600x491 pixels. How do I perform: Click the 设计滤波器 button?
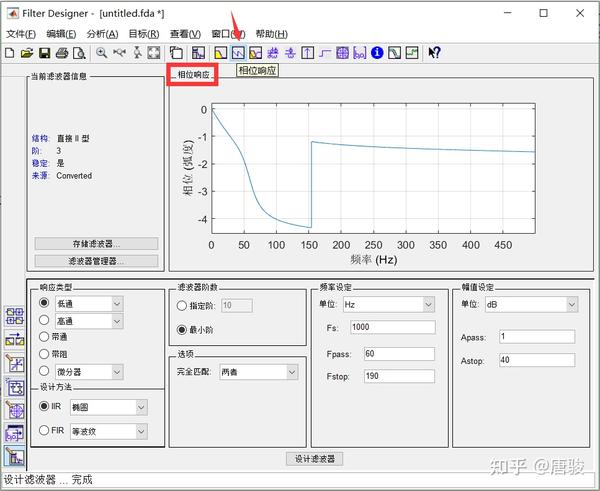pos(315,459)
